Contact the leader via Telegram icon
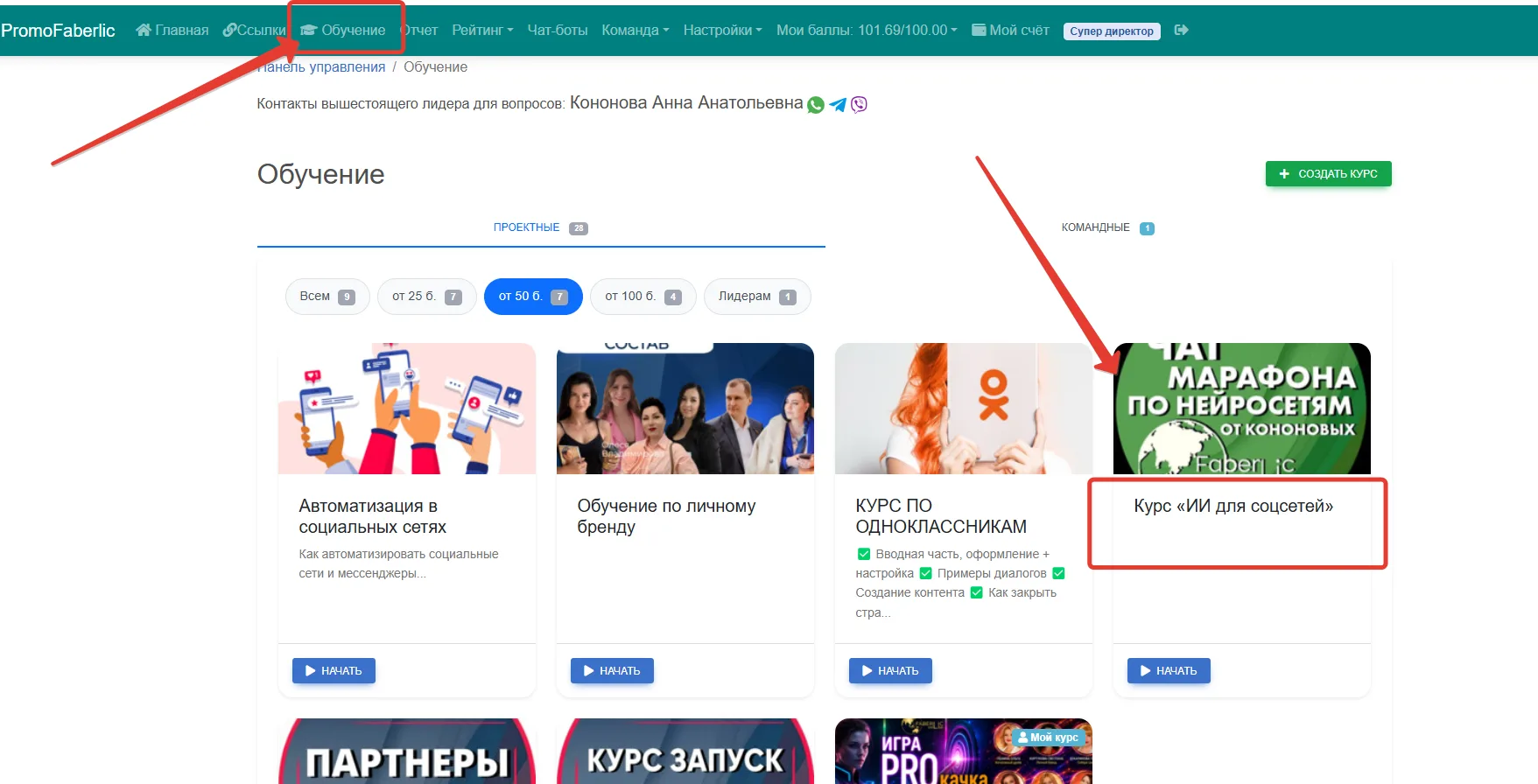Image resolution: width=1538 pixels, height=784 pixels. (x=838, y=105)
